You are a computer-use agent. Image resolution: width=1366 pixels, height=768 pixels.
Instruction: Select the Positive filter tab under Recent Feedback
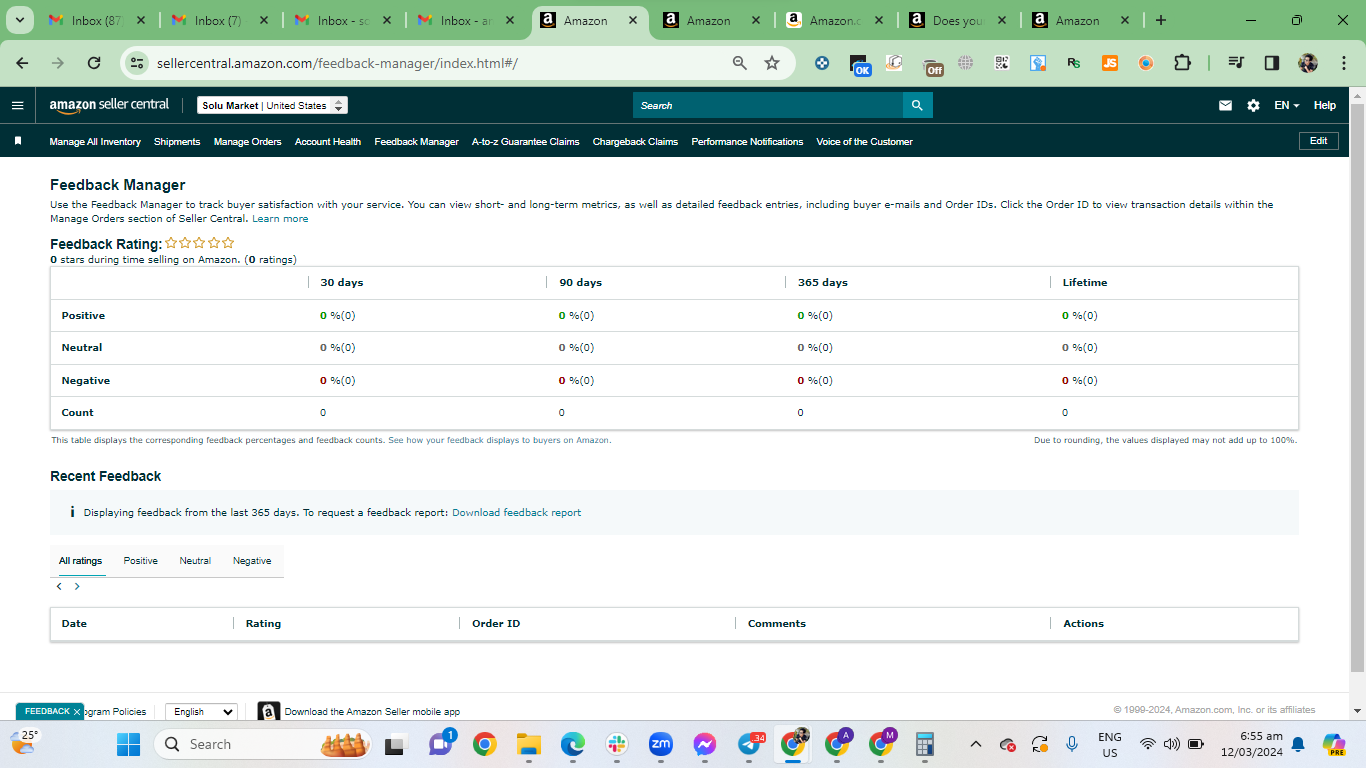(141, 561)
